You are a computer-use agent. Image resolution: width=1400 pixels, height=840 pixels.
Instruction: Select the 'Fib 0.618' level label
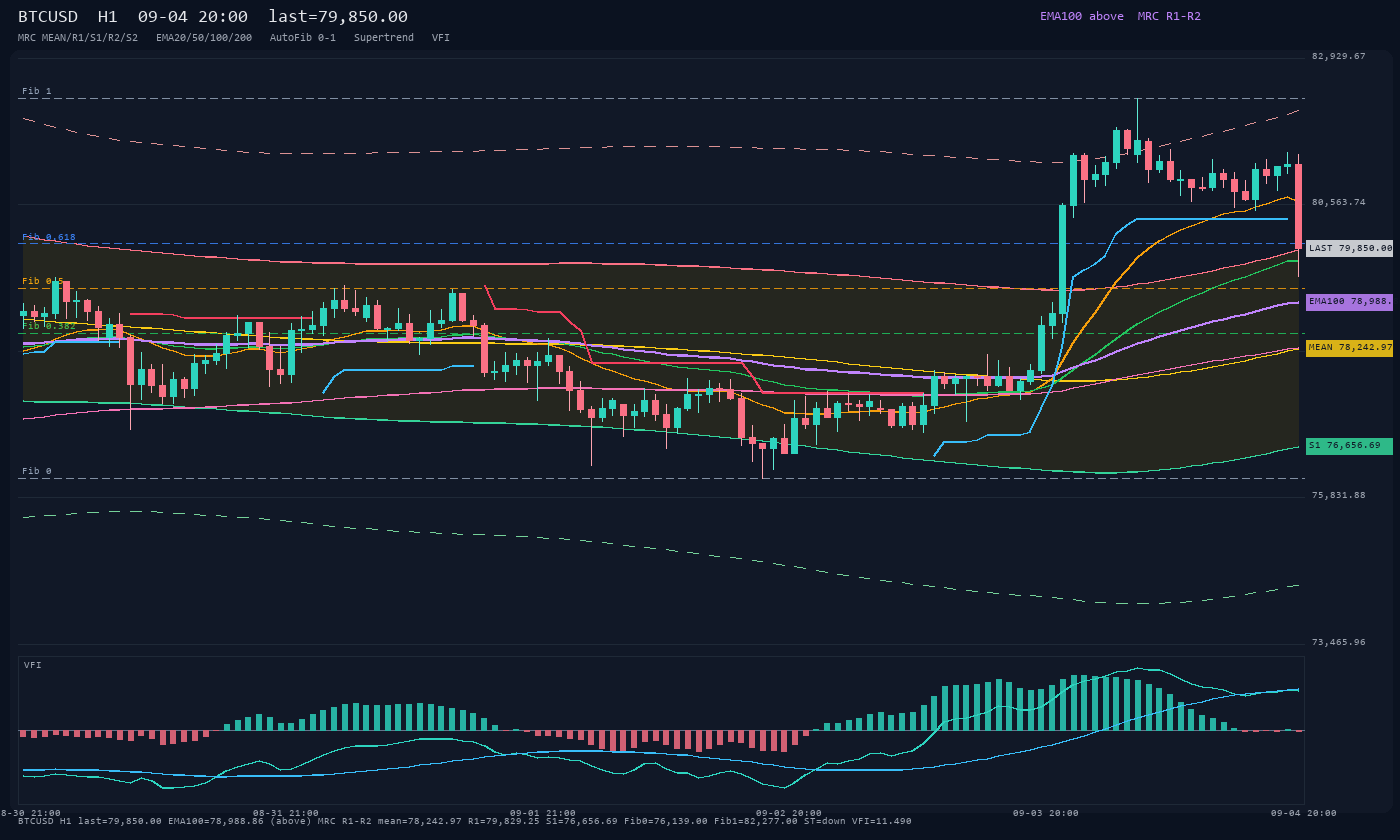pos(49,237)
